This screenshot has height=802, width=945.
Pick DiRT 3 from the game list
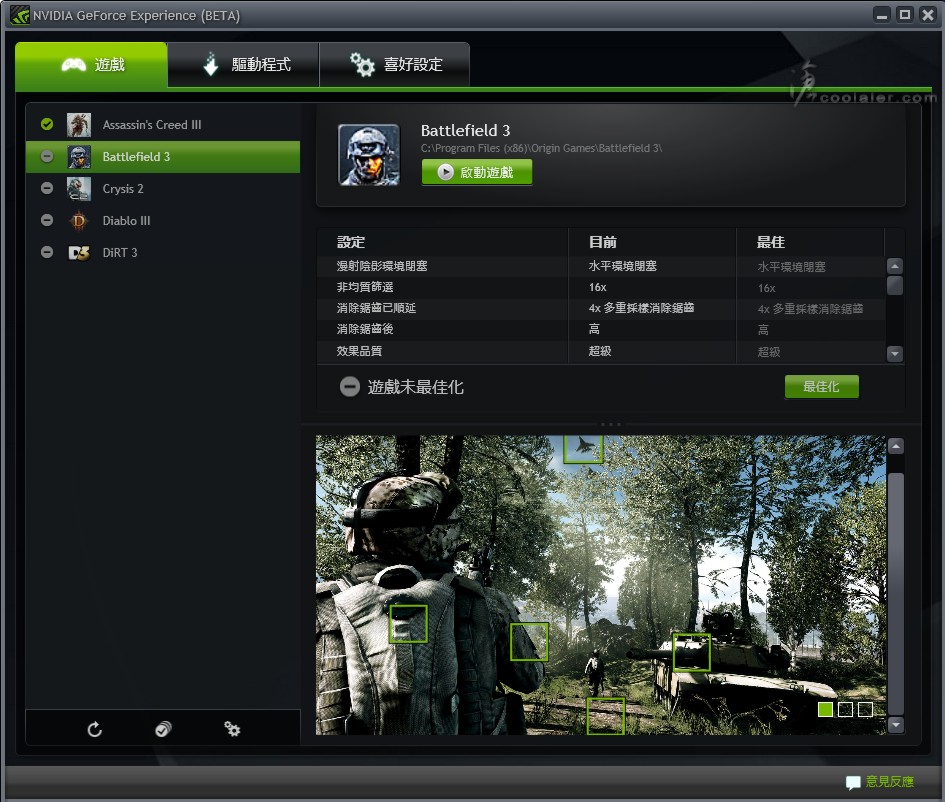[x=163, y=252]
